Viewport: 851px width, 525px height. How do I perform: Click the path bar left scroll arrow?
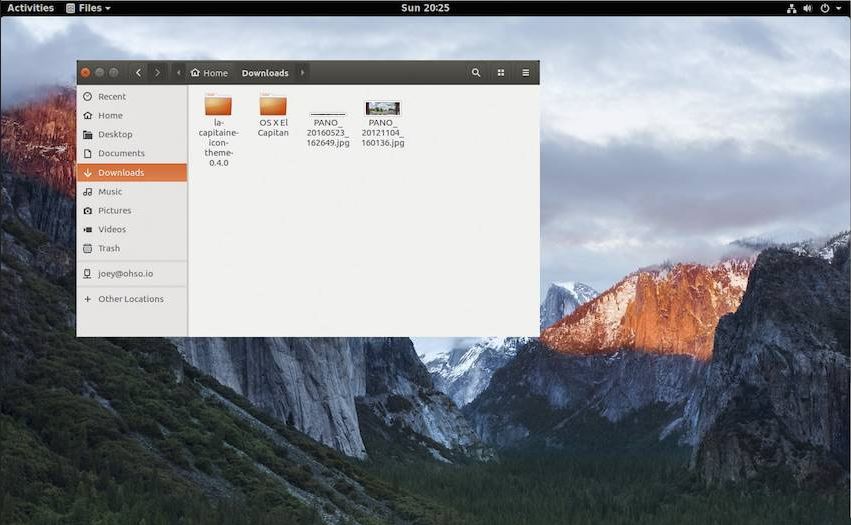pos(179,73)
